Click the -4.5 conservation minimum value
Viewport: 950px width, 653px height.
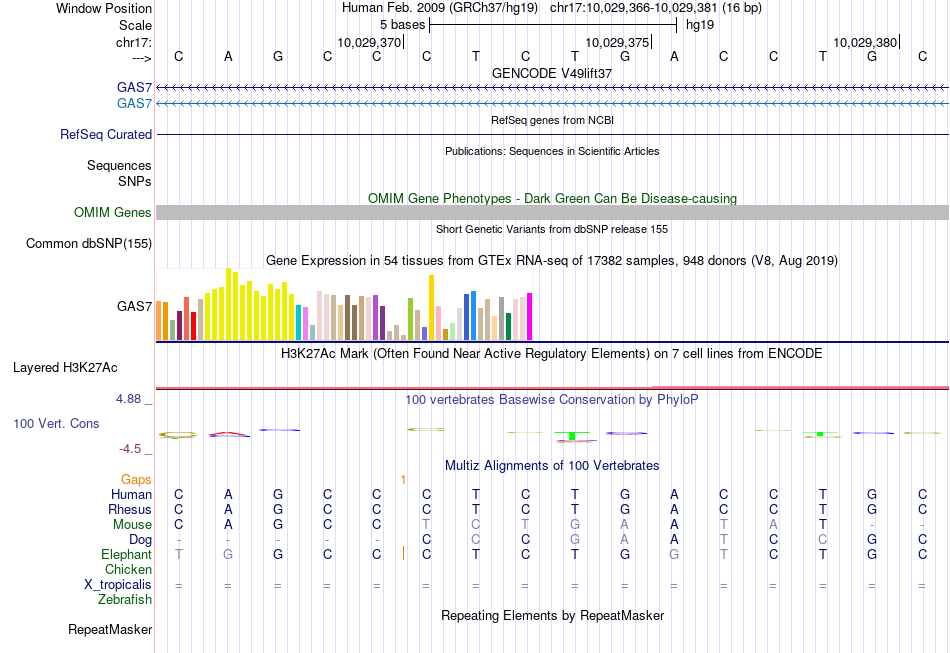pyautogui.click(x=130, y=449)
